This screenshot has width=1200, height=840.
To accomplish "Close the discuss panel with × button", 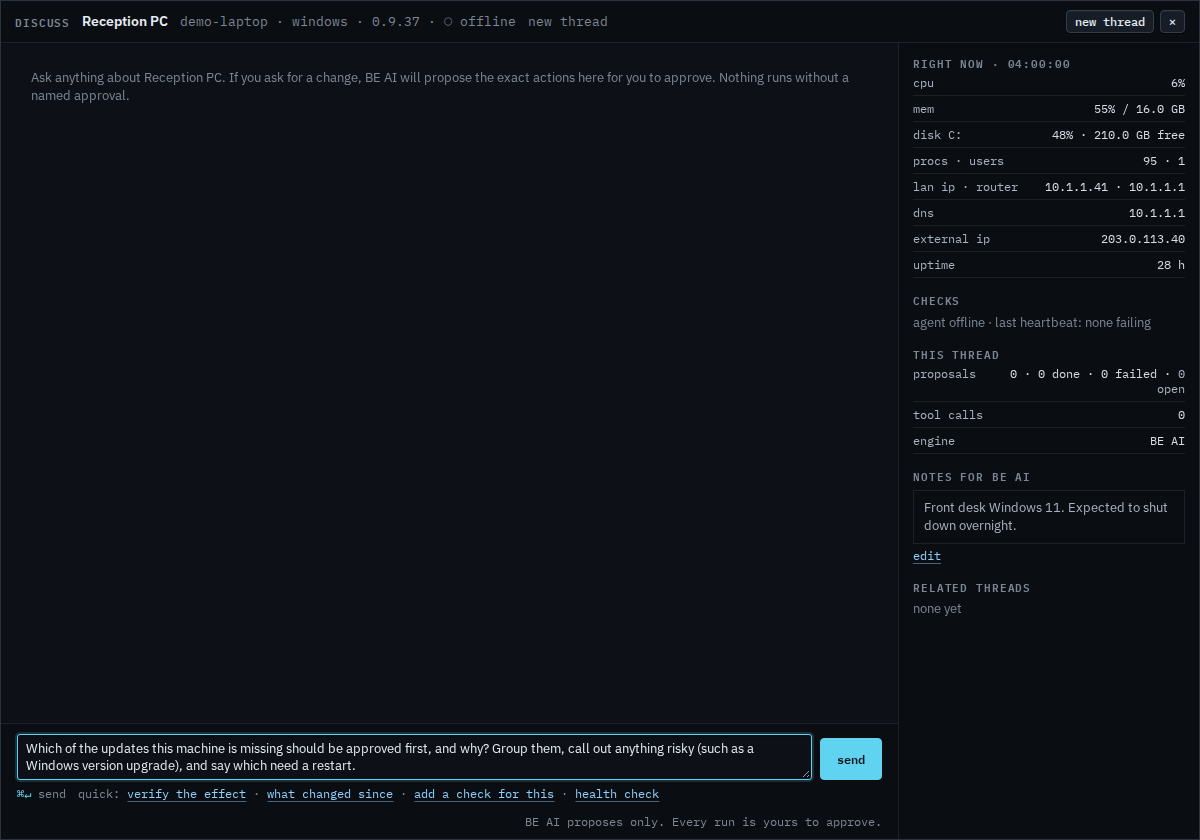I will coord(1172,22).
